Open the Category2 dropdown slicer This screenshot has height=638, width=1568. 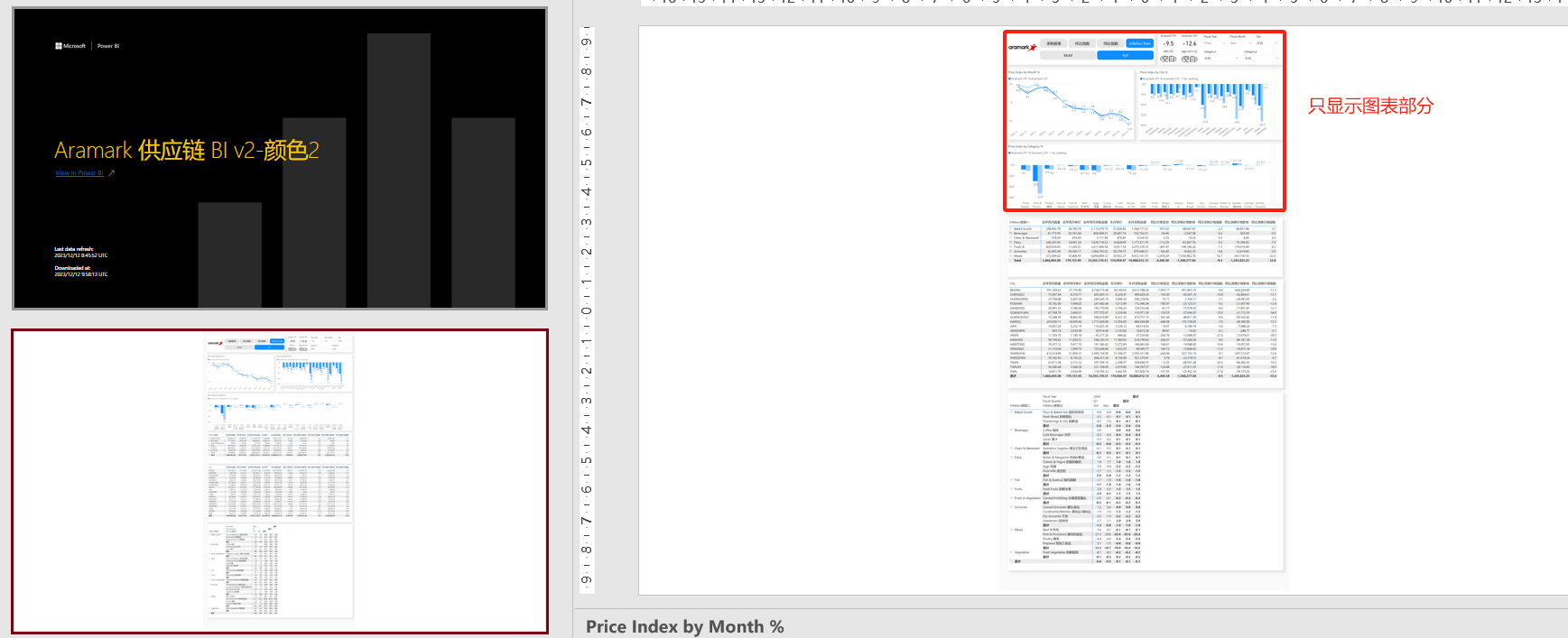(1263, 59)
